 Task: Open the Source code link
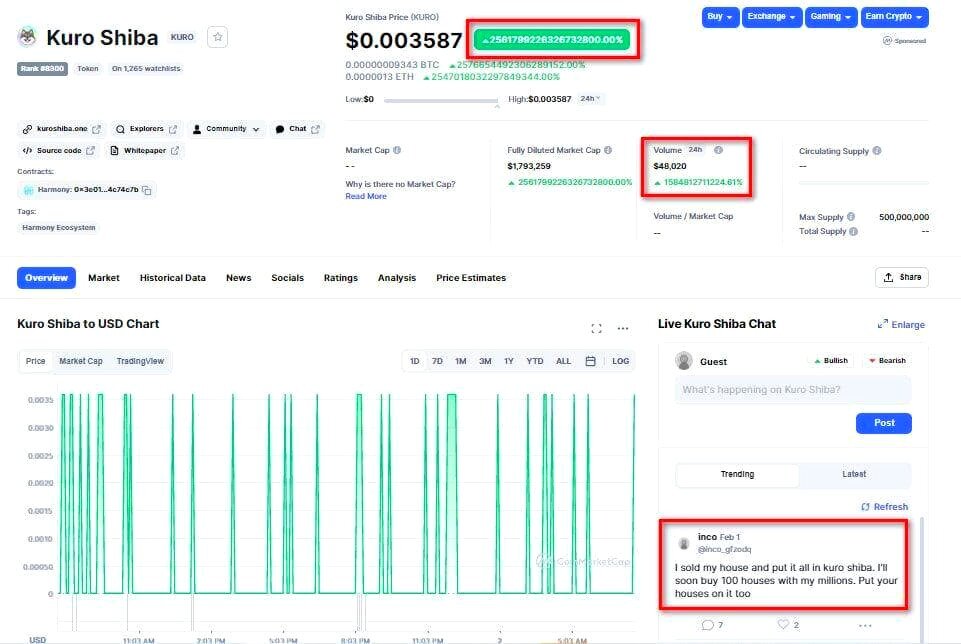coord(59,151)
